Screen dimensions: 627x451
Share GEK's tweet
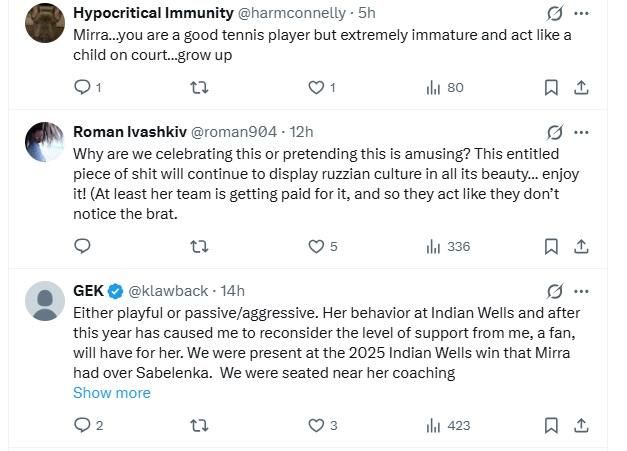581,425
